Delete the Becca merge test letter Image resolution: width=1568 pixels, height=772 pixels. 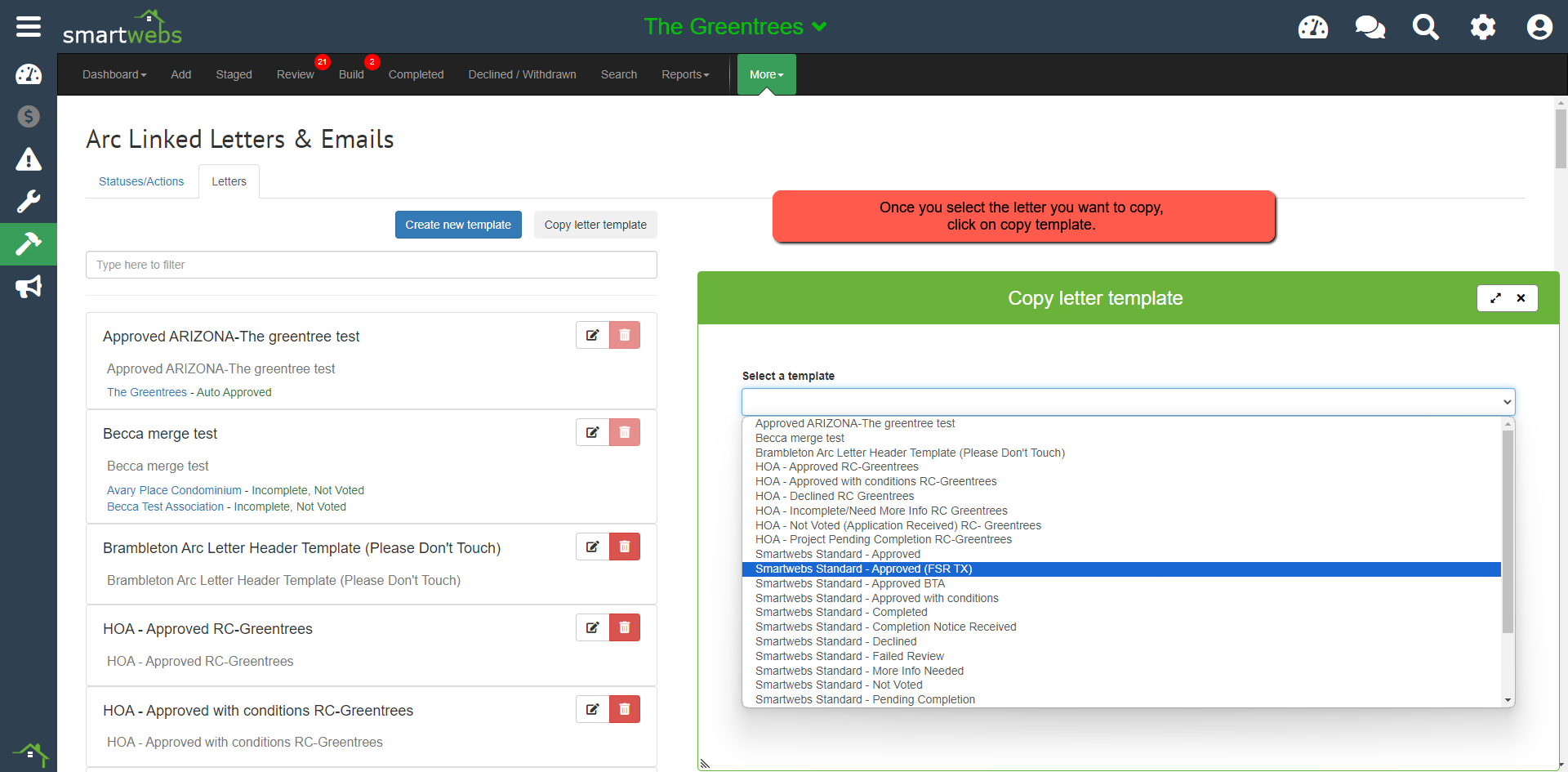(x=625, y=432)
